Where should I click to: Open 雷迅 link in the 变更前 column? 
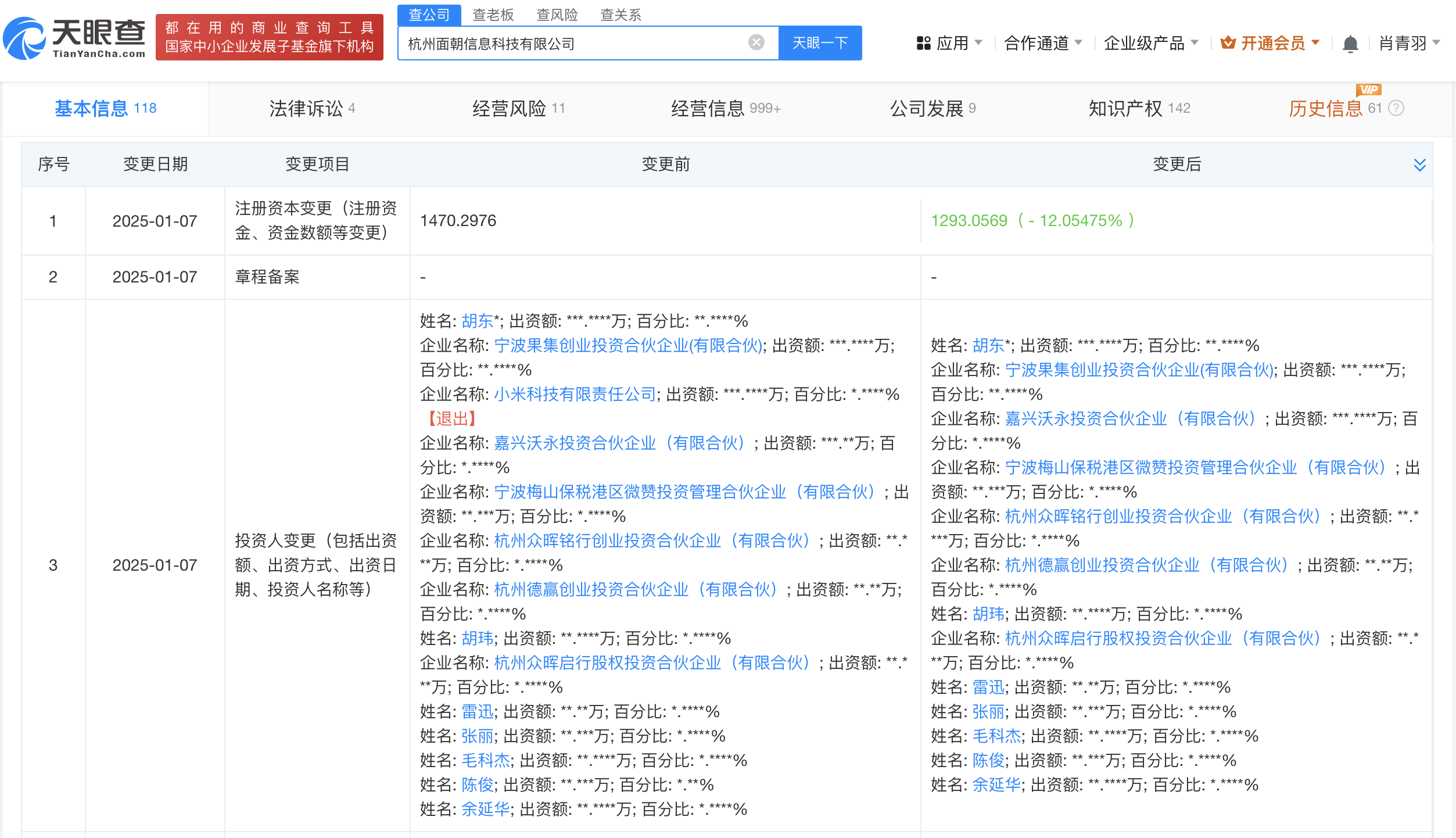[x=477, y=711]
